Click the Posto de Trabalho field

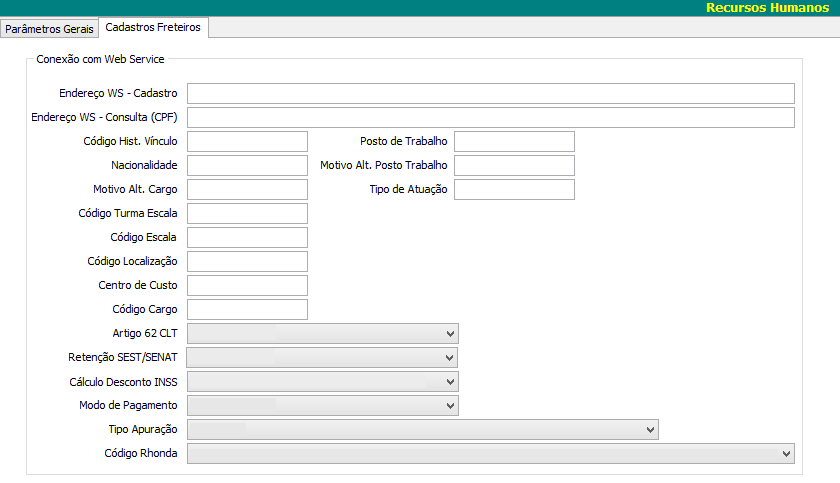coord(514,141)
